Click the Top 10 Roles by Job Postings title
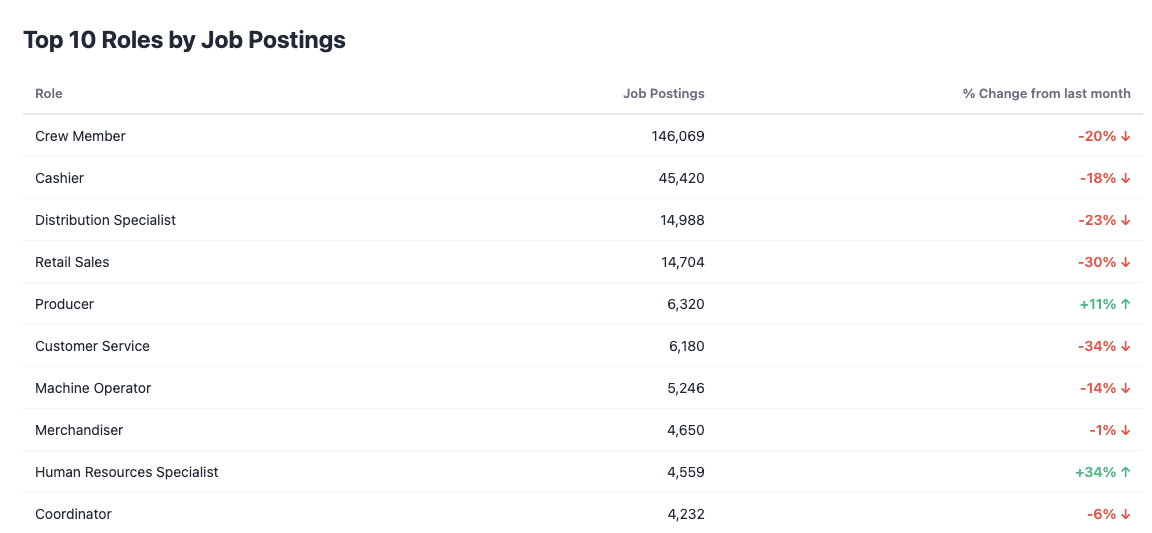This screenshot has width=1152, height=533. coord(184,40)
